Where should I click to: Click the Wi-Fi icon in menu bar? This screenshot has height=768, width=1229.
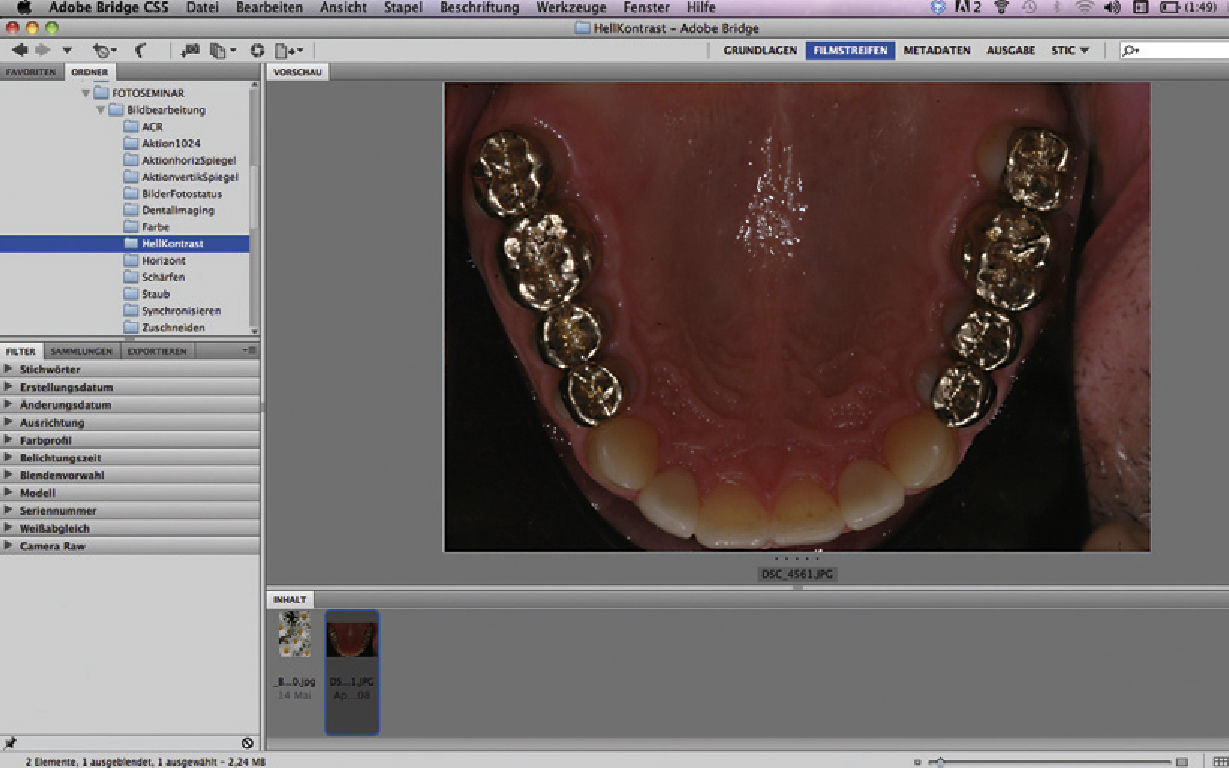(1084, 8)
